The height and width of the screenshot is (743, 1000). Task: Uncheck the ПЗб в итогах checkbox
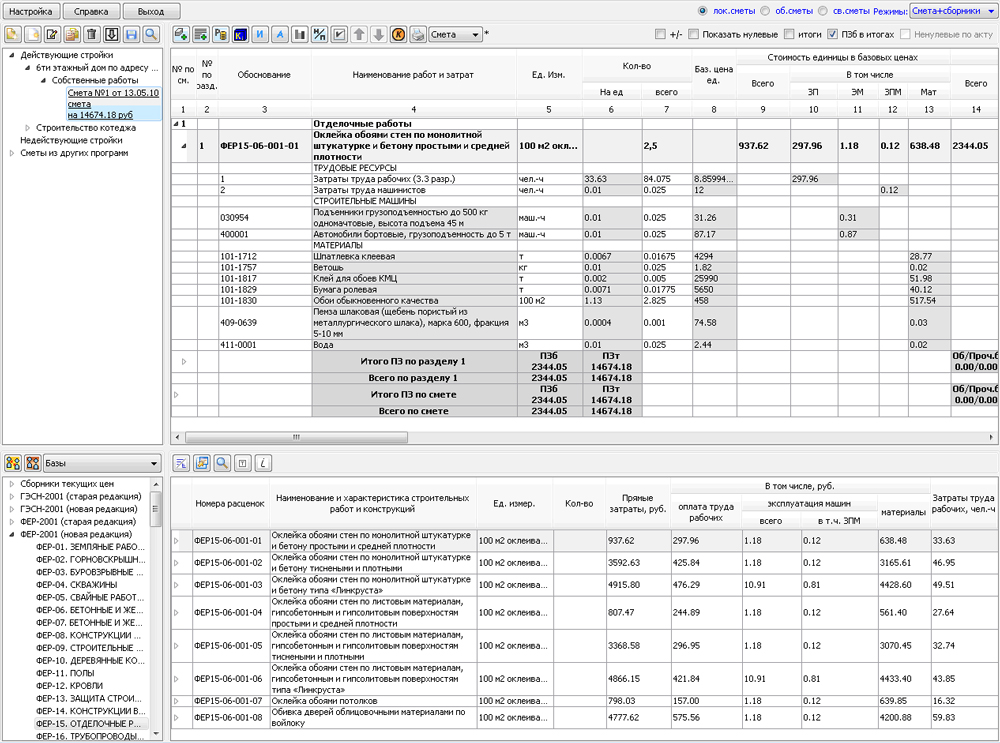point(833,35)
